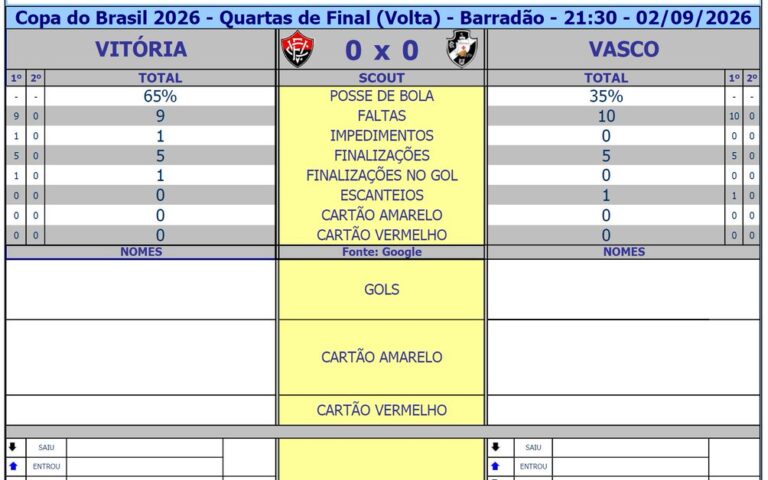
Task: Select Vitória's 65% possession cell
Action: click(160, 96)
